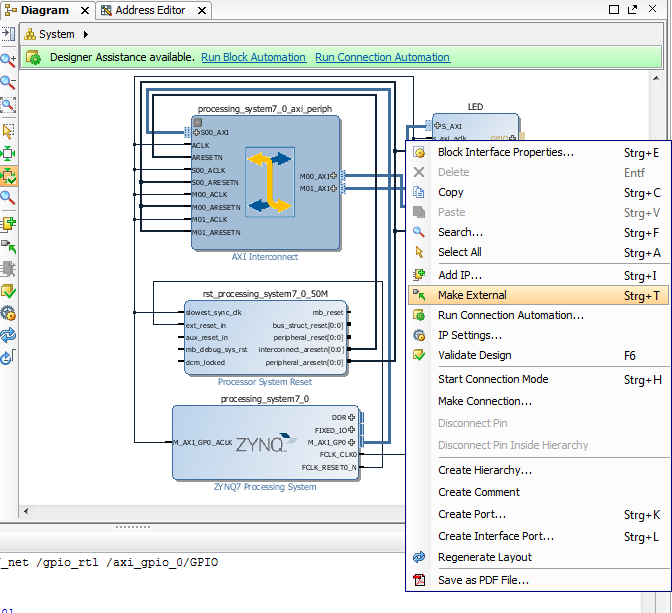This screenshot has height=613, width=672.
Task: Activate the Select Area tool
Action: pos(8,131)
